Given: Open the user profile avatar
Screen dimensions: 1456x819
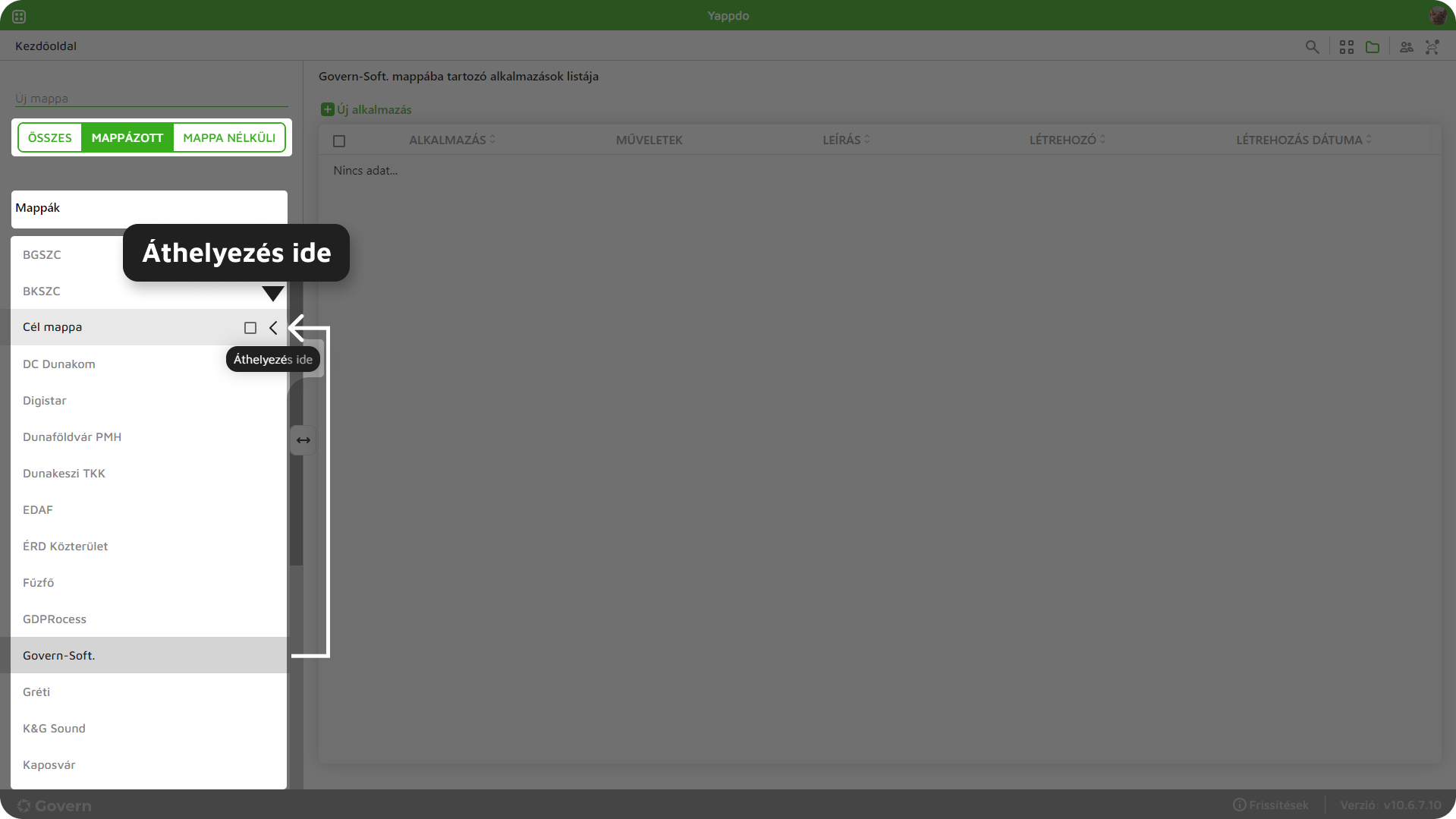Looking at the screenshot, I should [x=1437, y=15].
